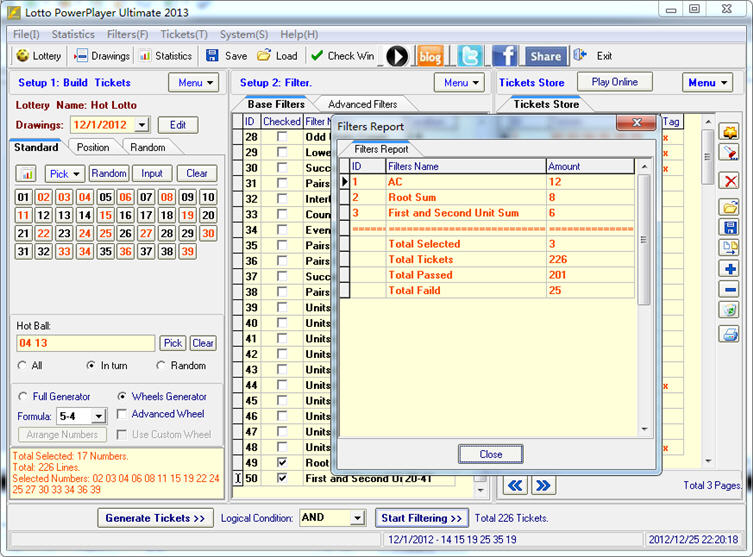Click the copy/export documents icon

click(730, 247)
